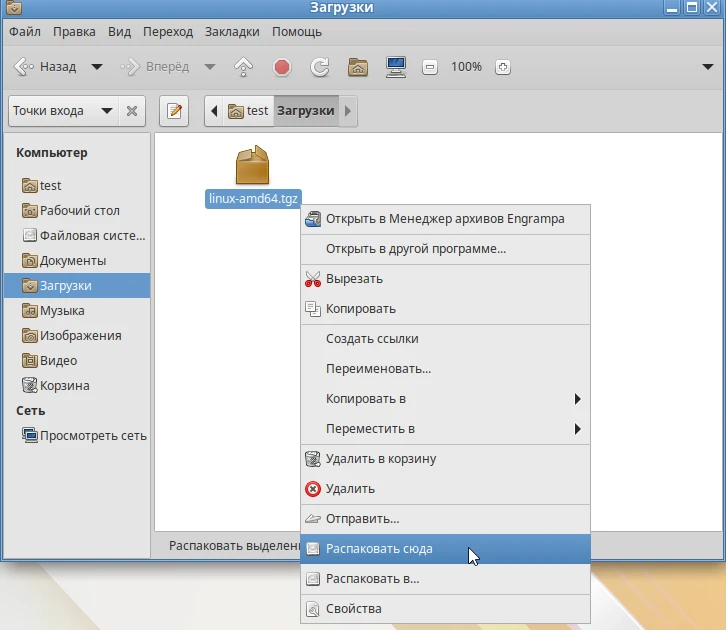This screenshot has width=726, height=630.
Task: Expand the Копировать в submenu
Action: [x=445, y=399]
